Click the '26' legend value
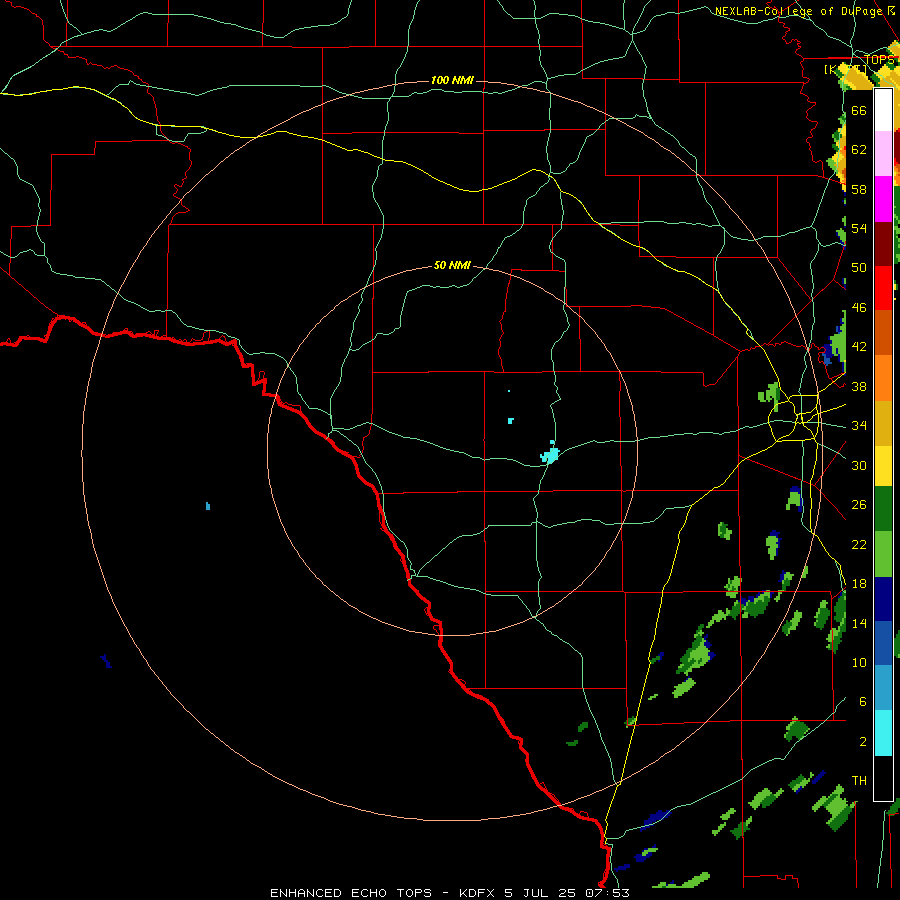Image resolution: width=900 pixels, height=900 pixels. tap(859, 505)
